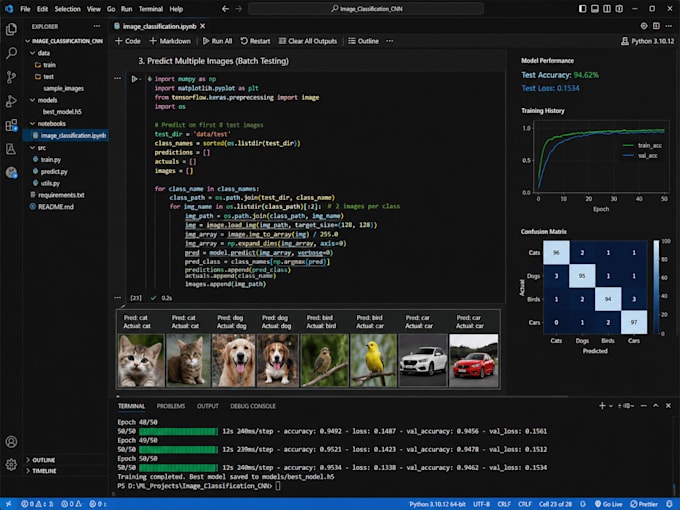Open the Terminal menu
This screenshot has height=510, width=680.
pos(150,9)
